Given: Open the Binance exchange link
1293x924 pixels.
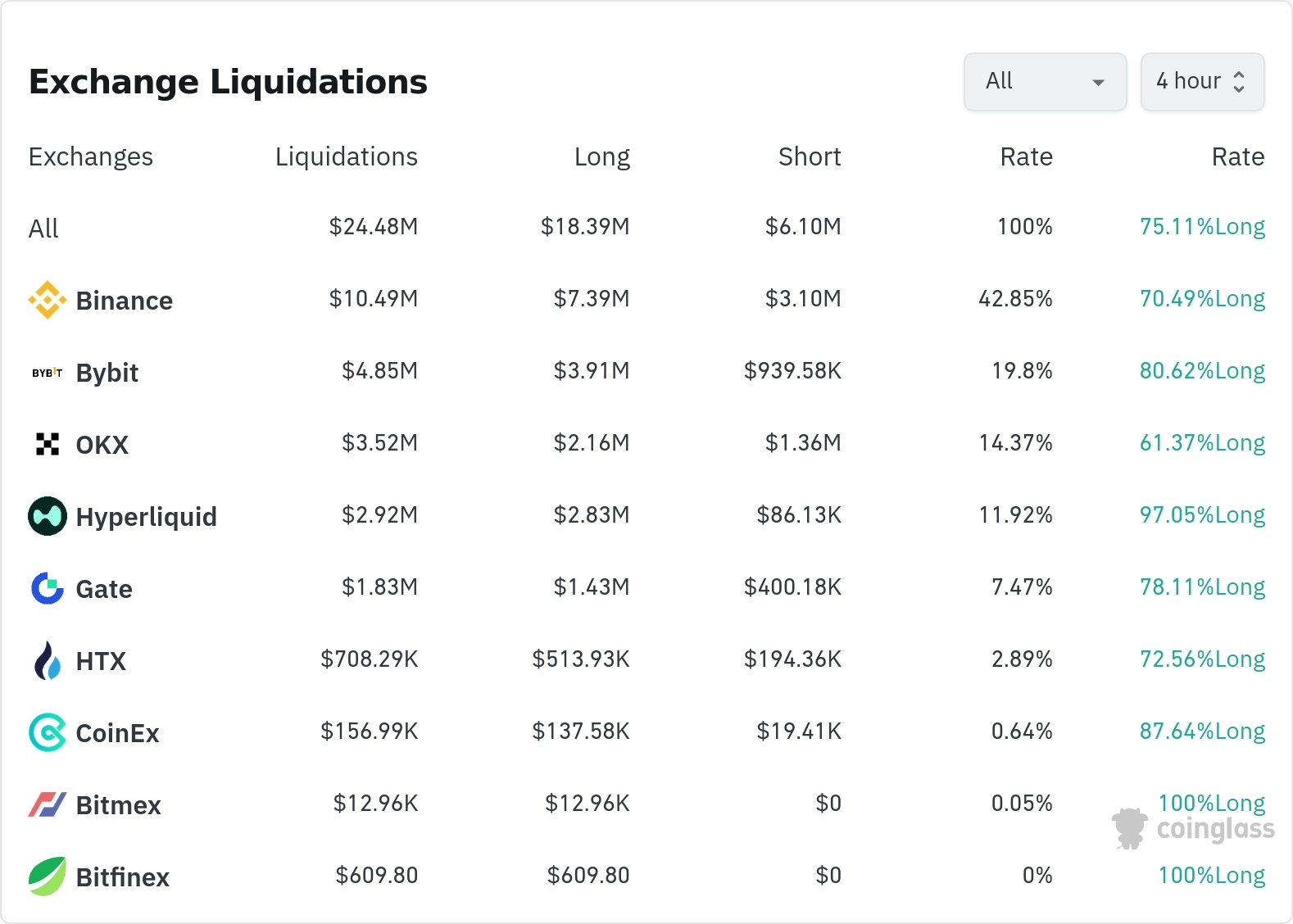Looking at the screenshot, I should [x=124, y=301].
